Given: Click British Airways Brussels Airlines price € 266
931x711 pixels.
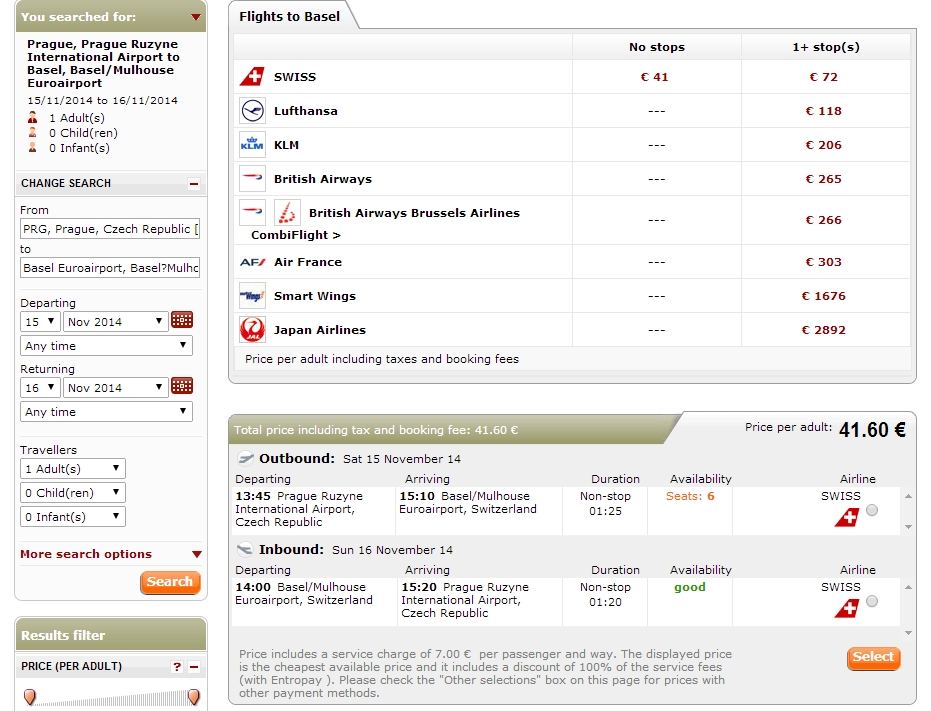Looking at the screenshot, I should tap(824, 220).
